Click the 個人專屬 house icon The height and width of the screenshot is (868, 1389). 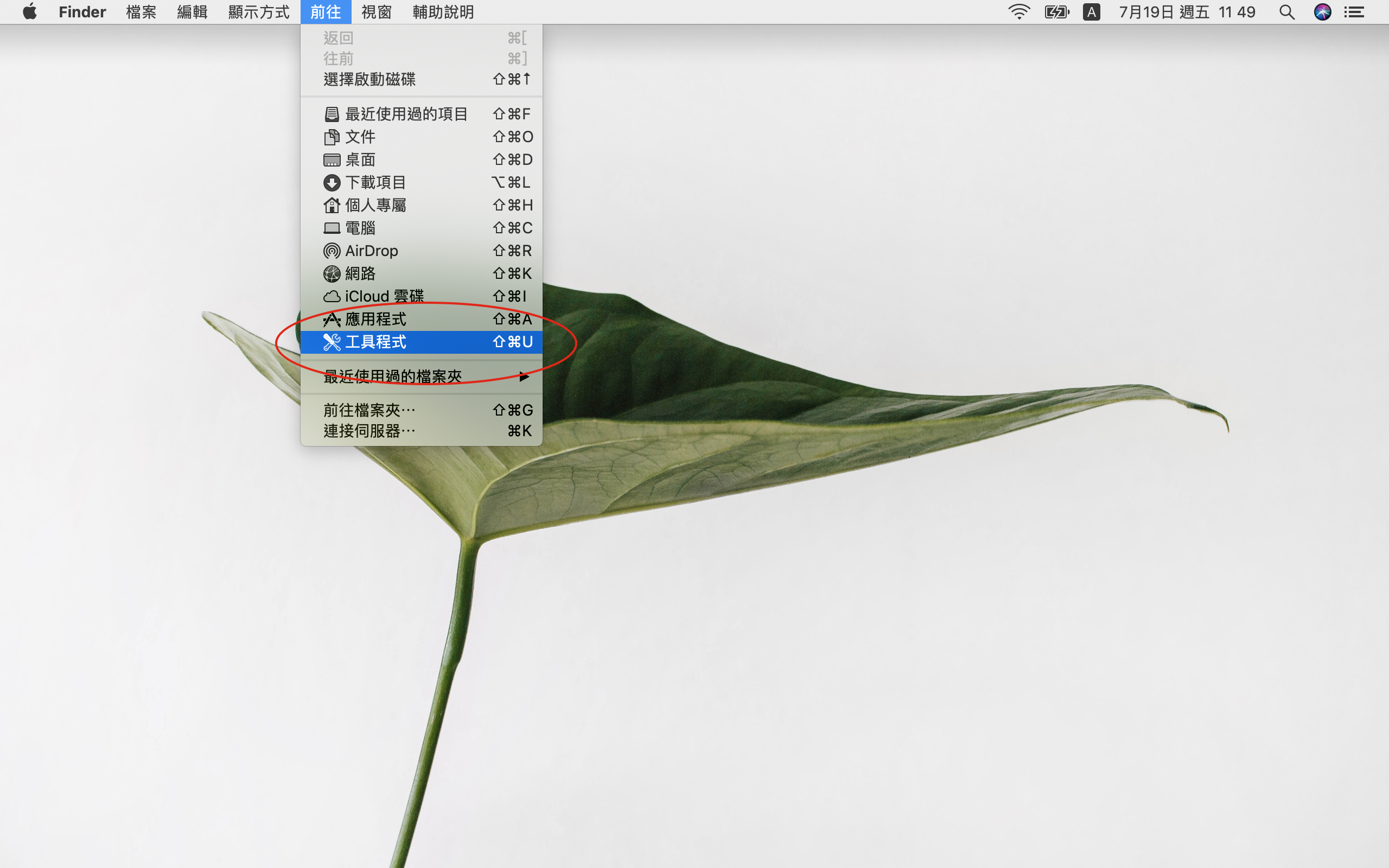tap(332, 205)
